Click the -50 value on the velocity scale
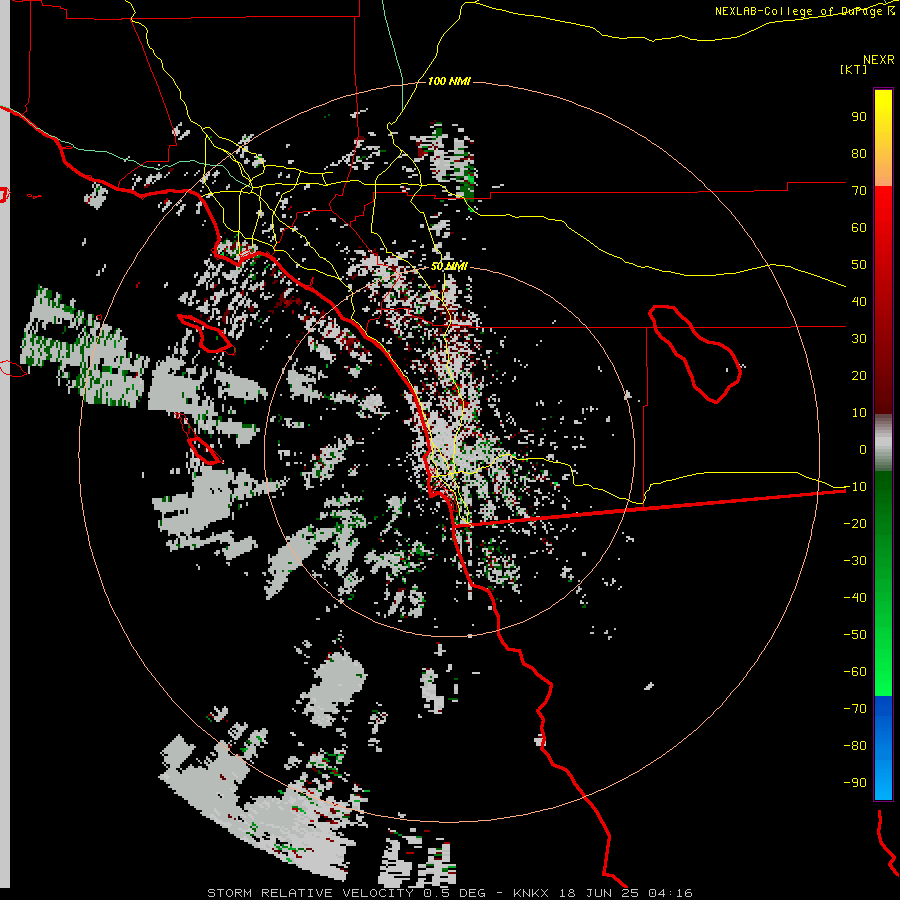This screenshot has height=900, width=900. point(855,635)
